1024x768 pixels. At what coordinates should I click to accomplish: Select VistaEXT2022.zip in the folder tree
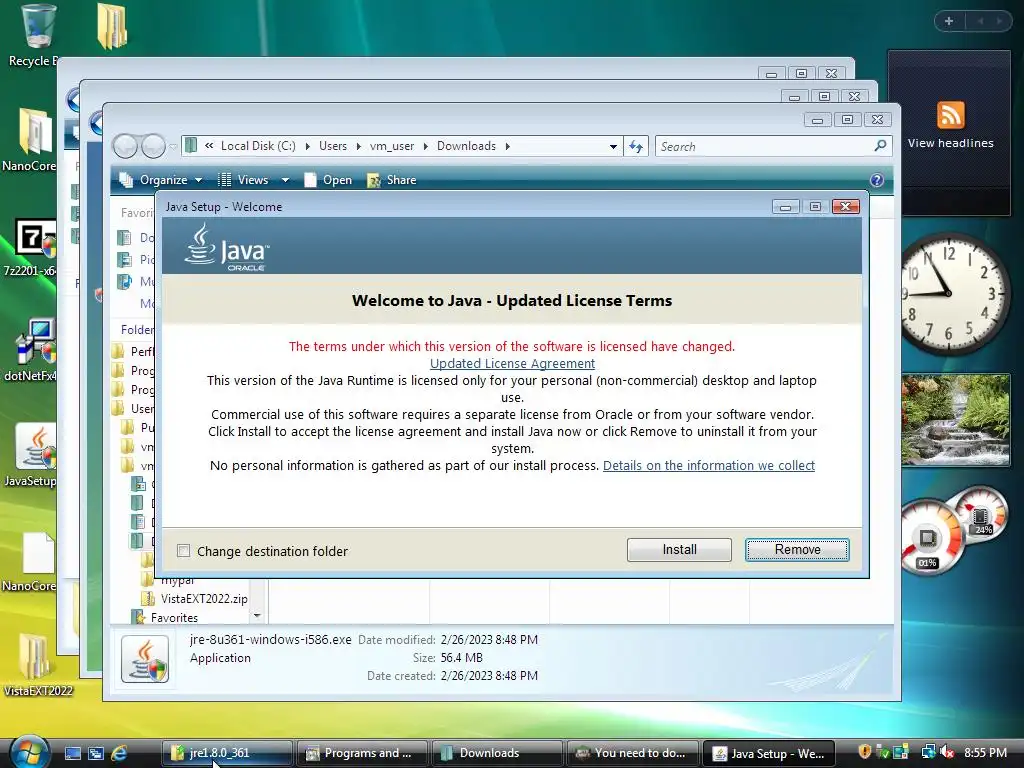pos(204,598)
